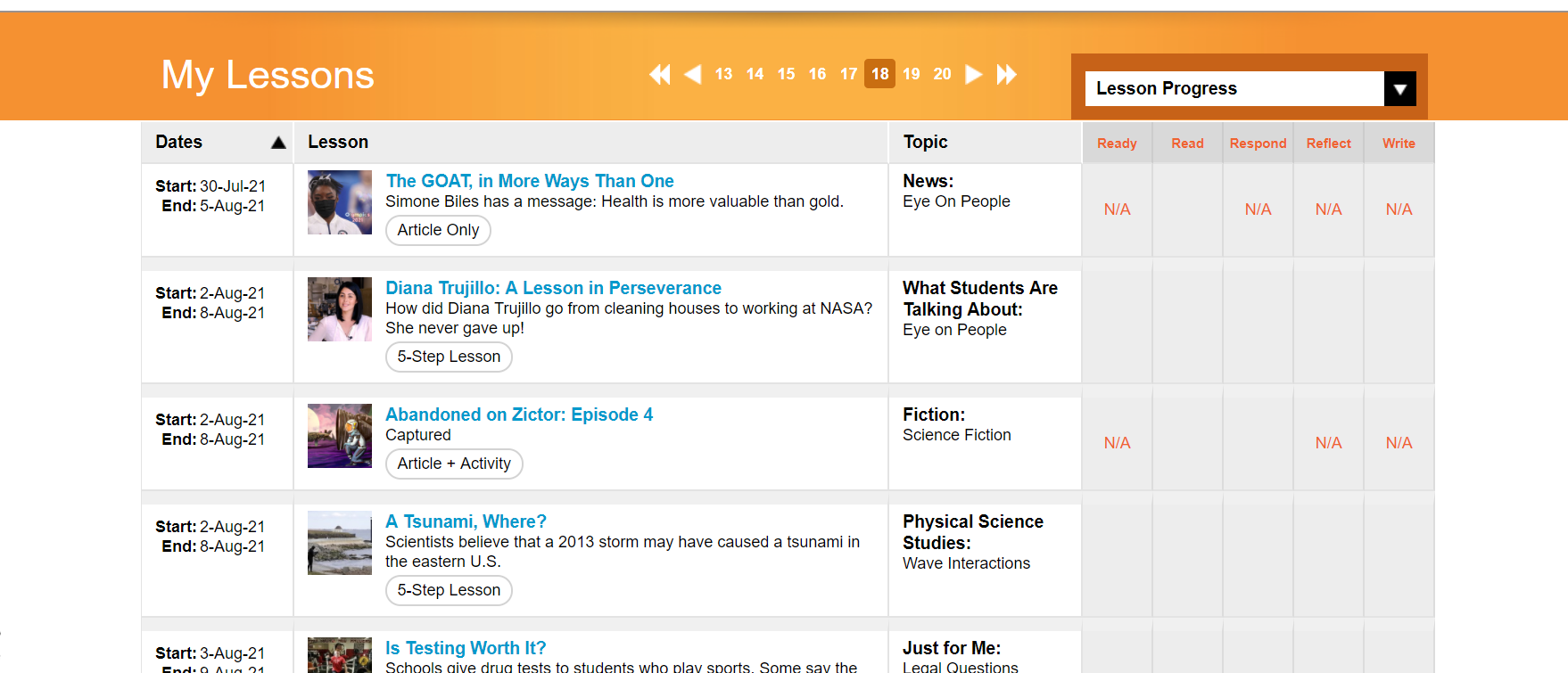
Task: Select page 13 in pagination
Action: (x=723, y=74)
